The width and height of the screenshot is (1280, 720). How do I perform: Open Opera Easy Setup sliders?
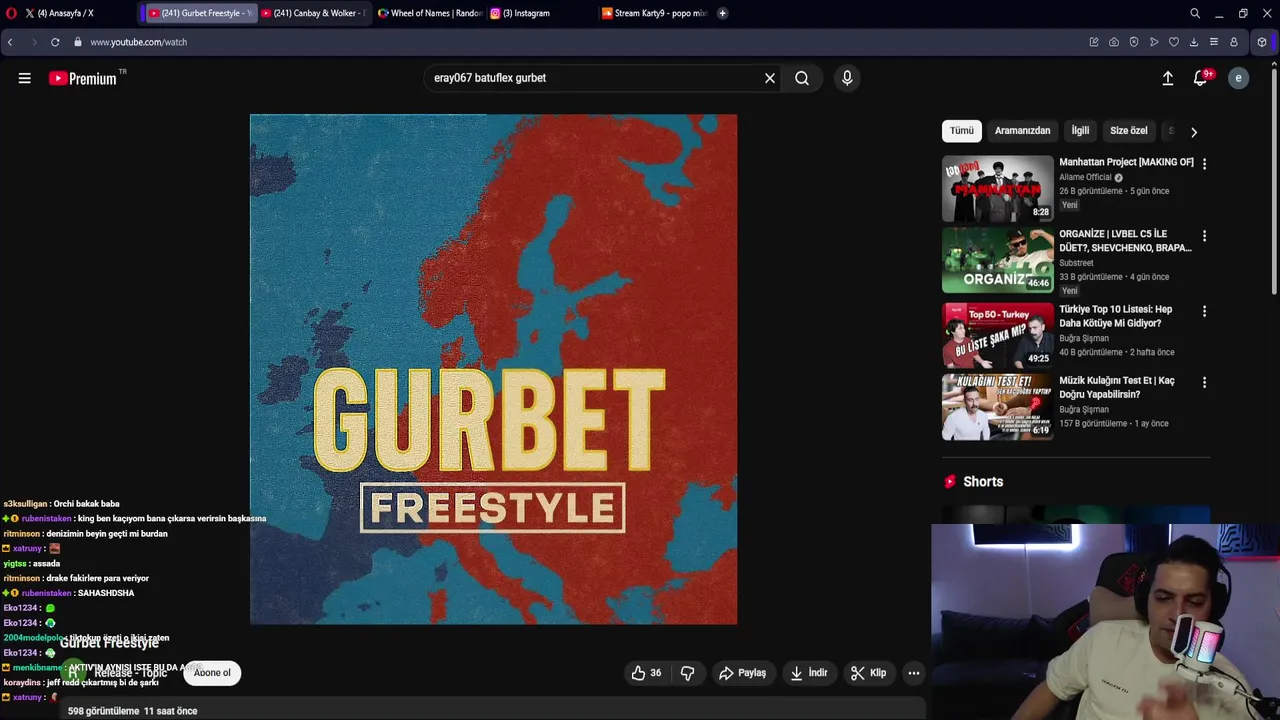click(1213, 42)
